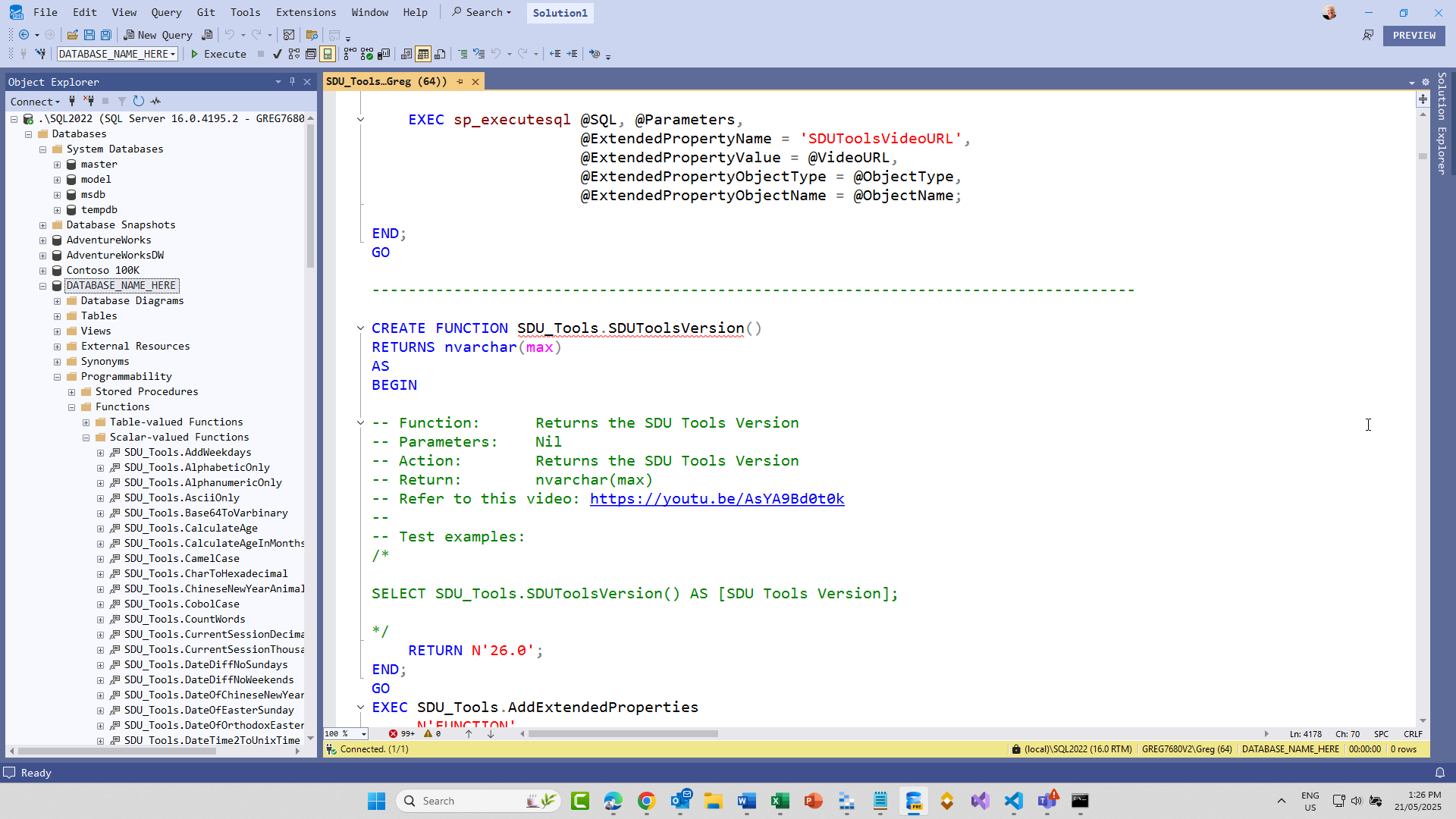Collapse the Scalar-valued Functions folder
1456x819 pixels.
point(86,438)
